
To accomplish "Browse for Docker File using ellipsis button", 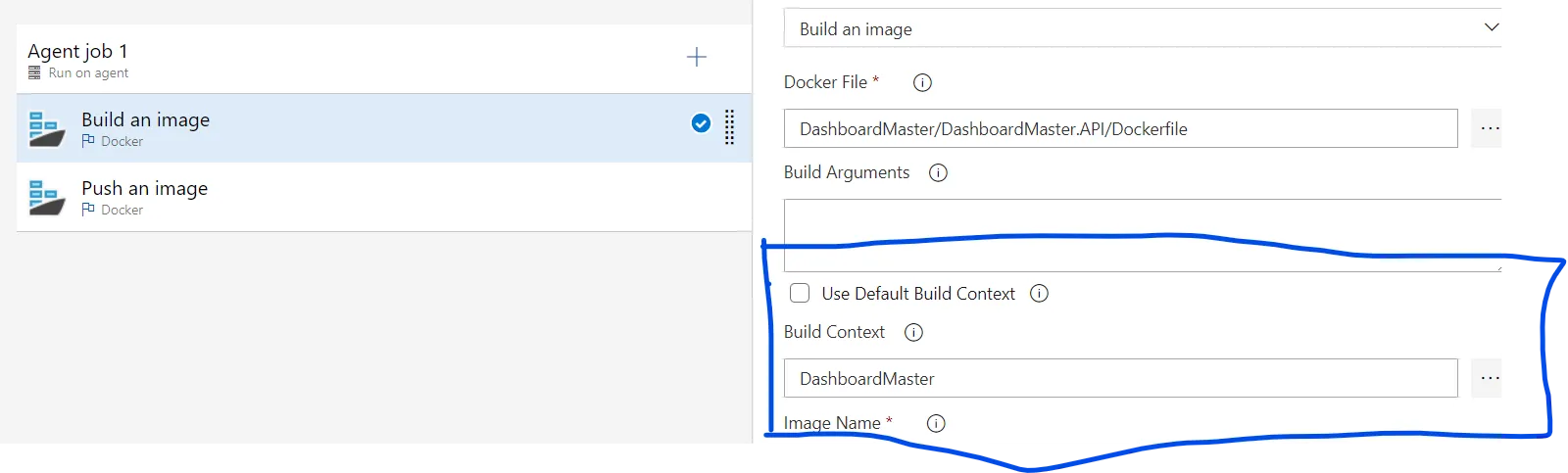I will [x=1490, y=128].
